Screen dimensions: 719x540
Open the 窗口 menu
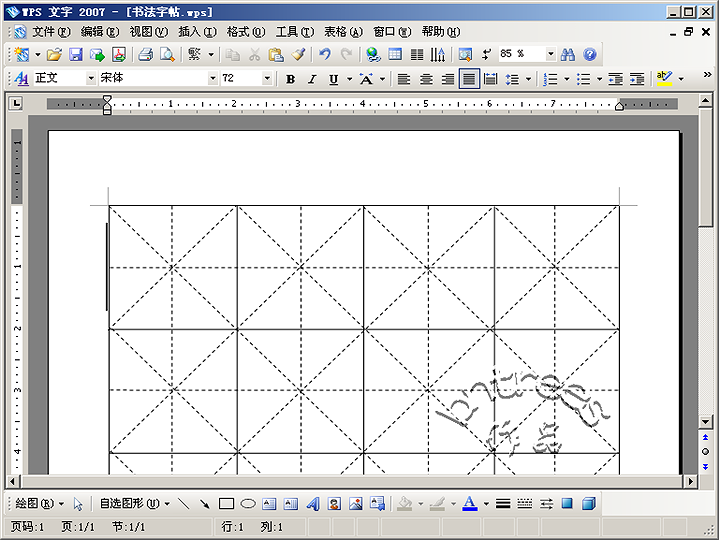[x=392, y=32]
